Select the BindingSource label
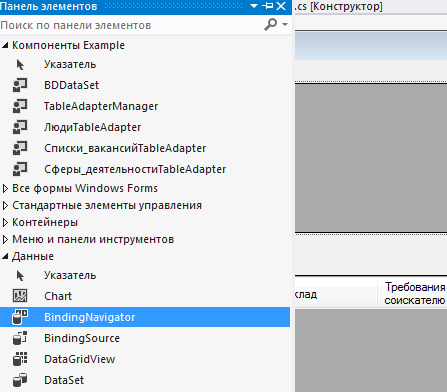 point(82,338)
